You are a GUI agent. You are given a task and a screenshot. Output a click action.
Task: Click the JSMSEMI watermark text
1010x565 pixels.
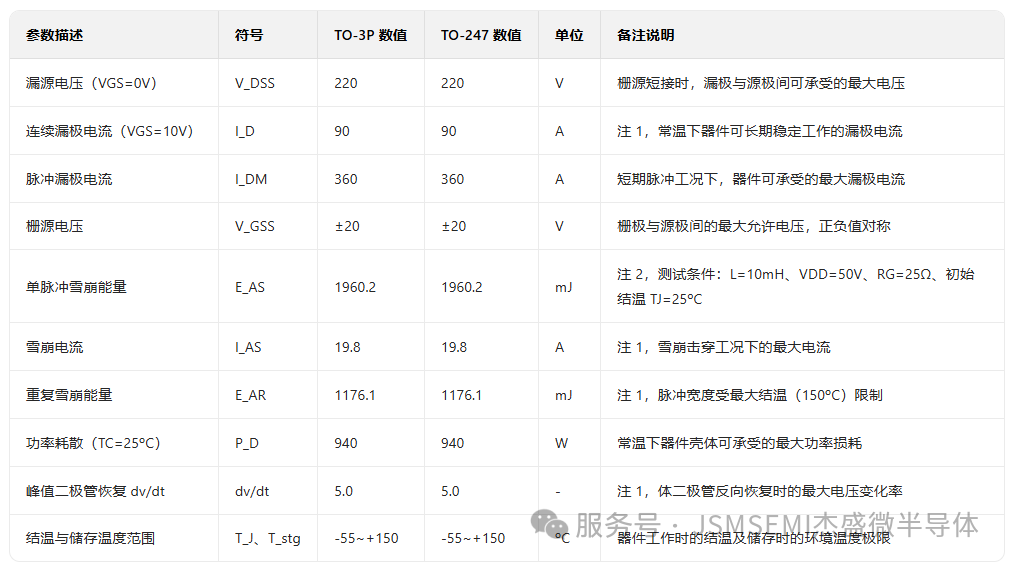click(x=776, y=525)
